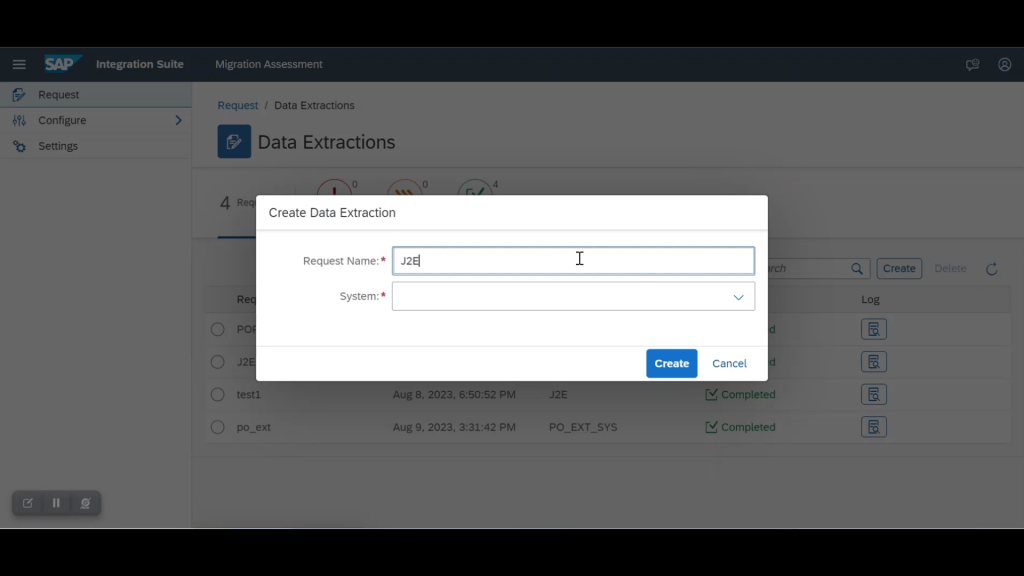
Task: Open the log for the test1 request
Action: point(874,394)
